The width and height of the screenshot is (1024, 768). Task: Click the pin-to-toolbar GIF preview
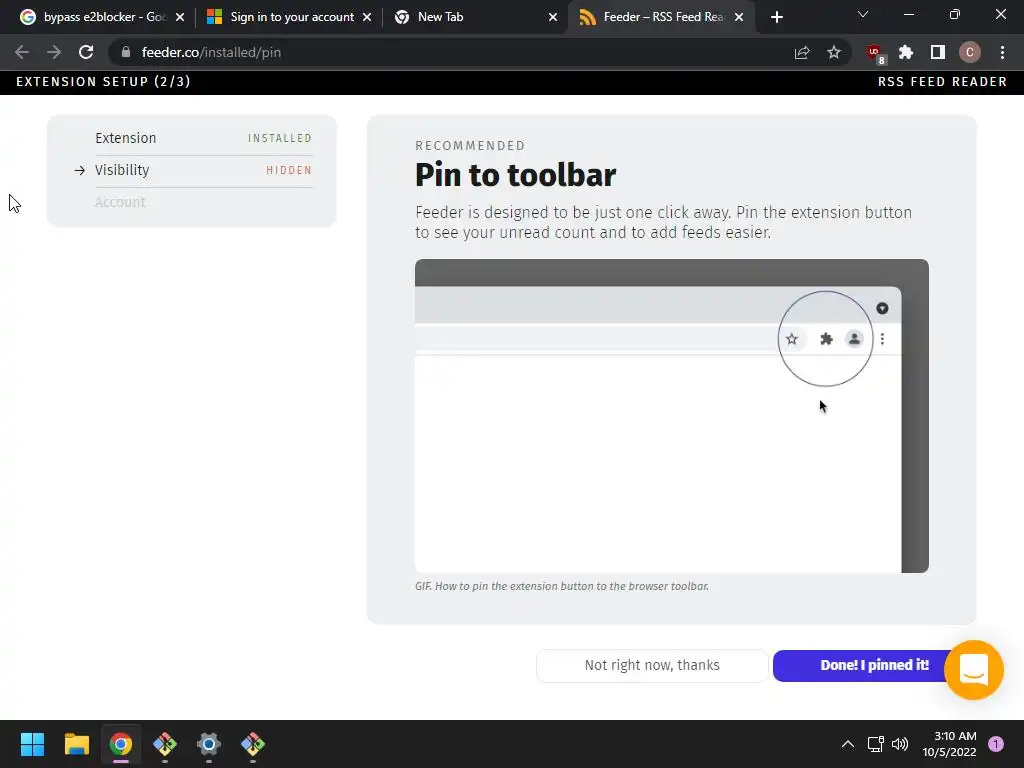(671, 416)
